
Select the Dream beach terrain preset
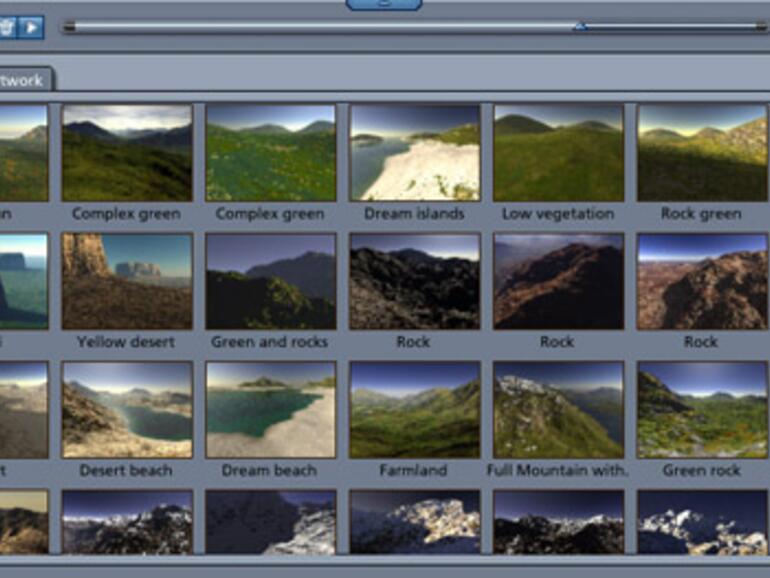pyautogui.click(x=270, y=409)
